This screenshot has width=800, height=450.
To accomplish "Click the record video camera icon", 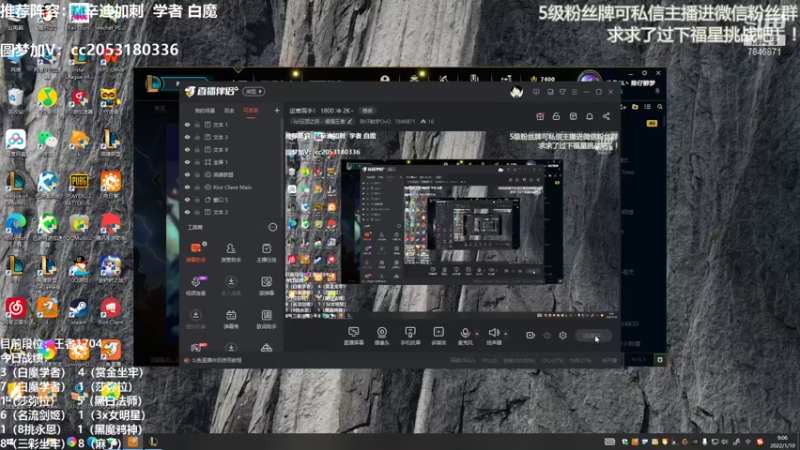I will click(531, 335).
